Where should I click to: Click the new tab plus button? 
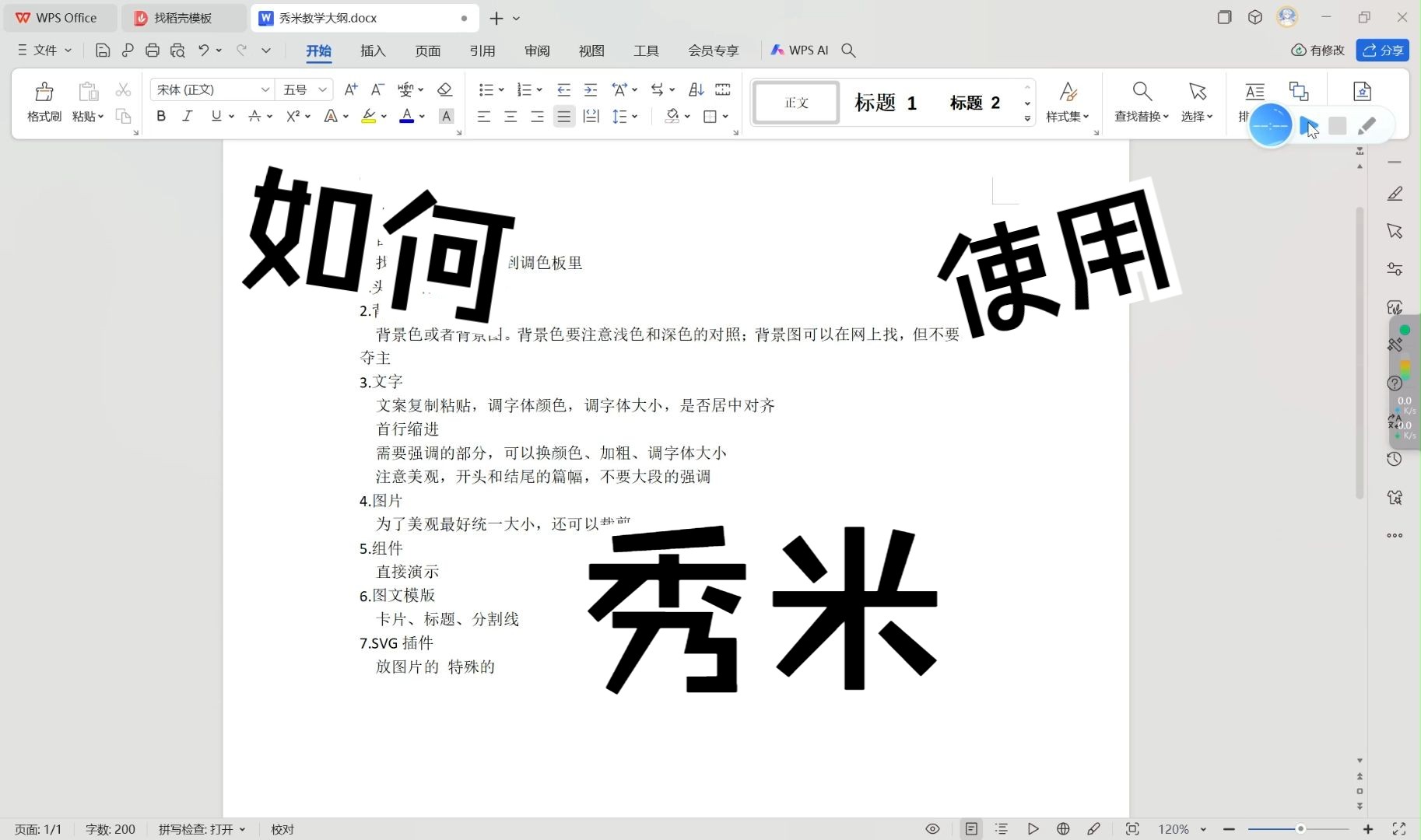point(496,18)
